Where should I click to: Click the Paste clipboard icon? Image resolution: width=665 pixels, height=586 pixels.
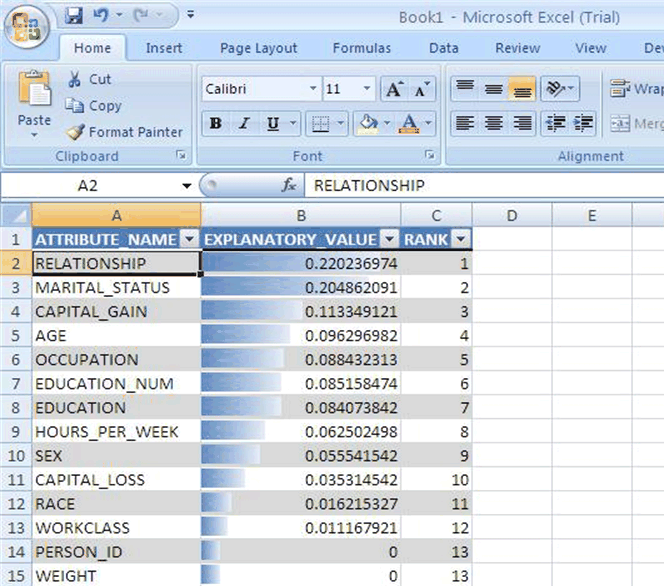coord(34,92)
